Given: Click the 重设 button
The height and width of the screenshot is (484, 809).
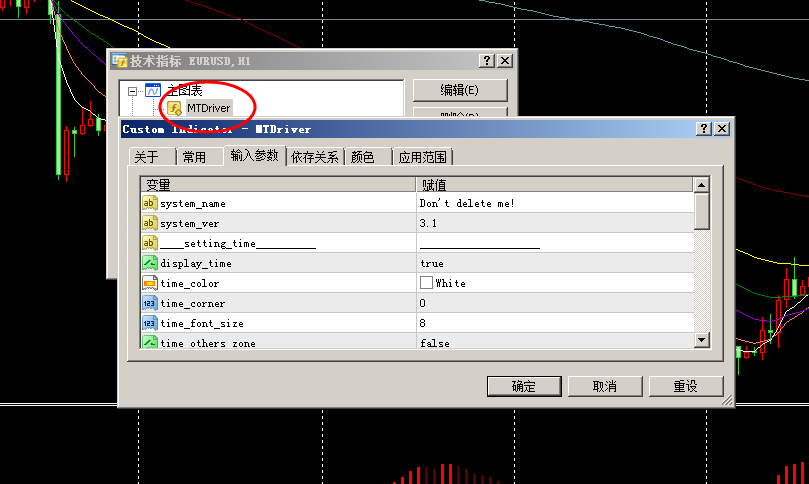Looking at the screenshot, I should click(685, 386).
